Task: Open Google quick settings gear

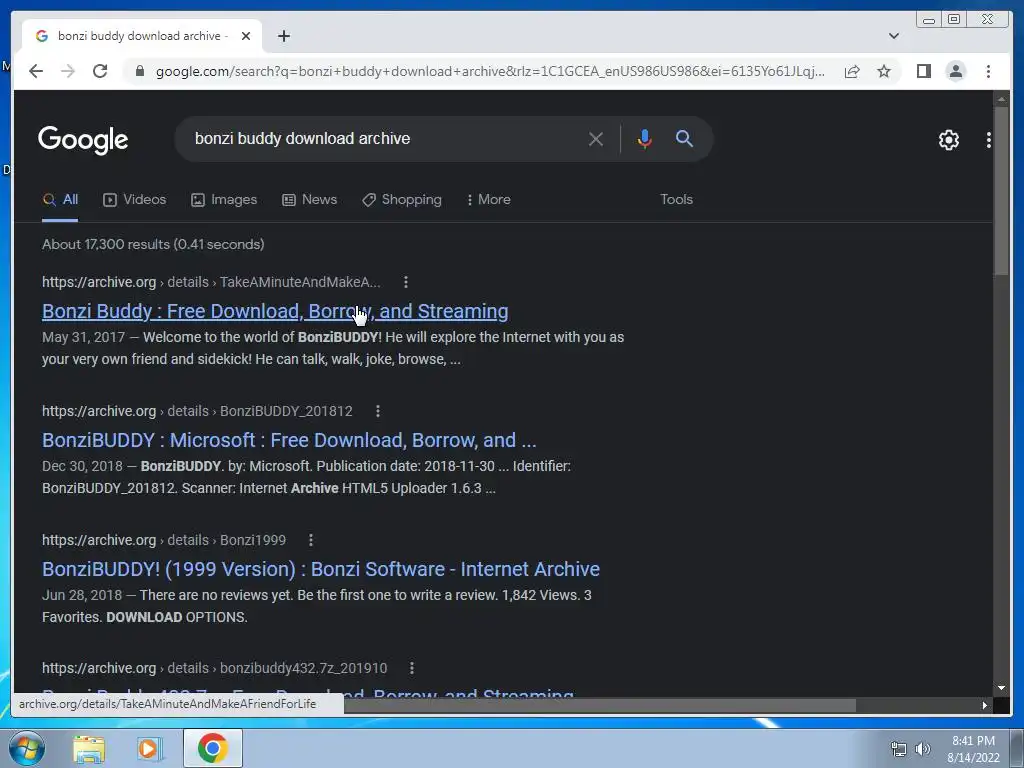Action: tap(948, 140)
